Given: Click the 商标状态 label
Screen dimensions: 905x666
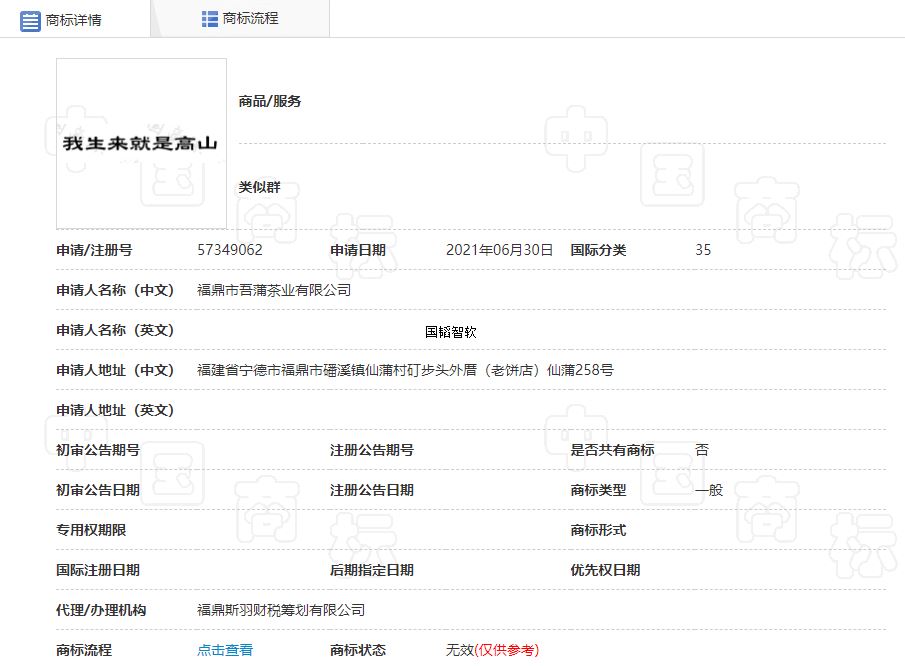Looking at the screenshot, I should tap(358, 650).
